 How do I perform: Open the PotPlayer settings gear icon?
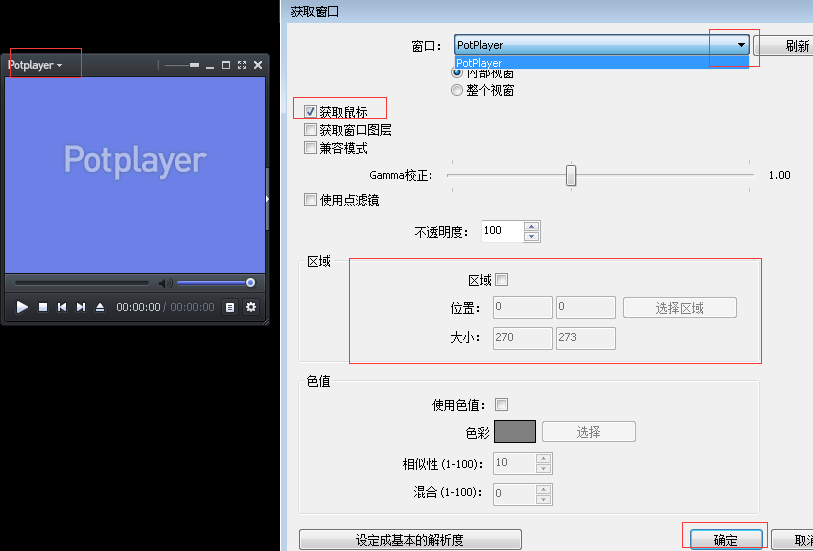coord(251,307)
